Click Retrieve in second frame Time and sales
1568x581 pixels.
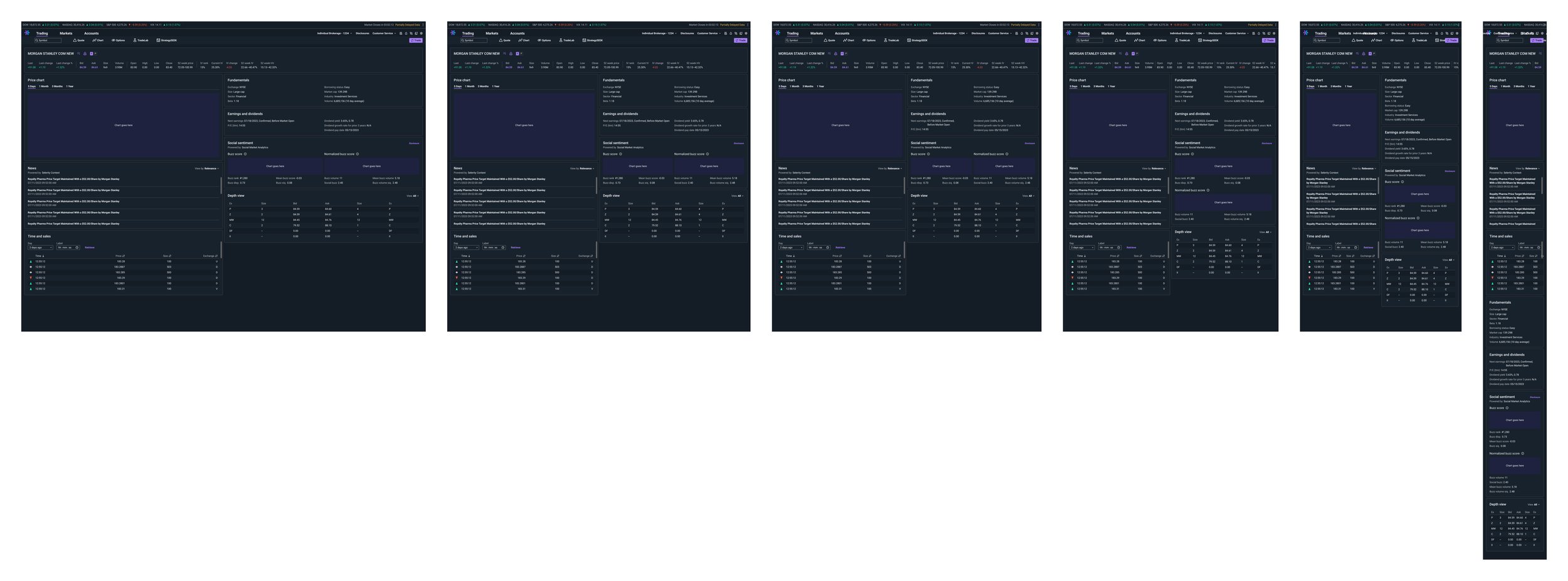(516, 248)
